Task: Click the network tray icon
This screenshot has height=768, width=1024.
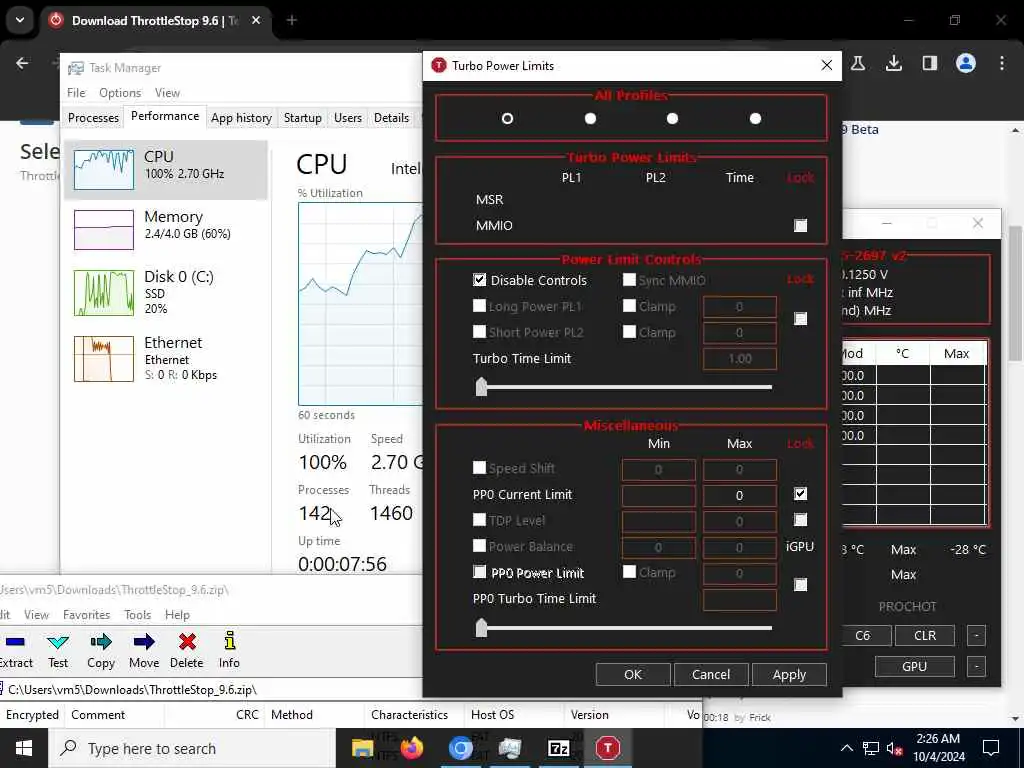Action: tap(871, 748)
